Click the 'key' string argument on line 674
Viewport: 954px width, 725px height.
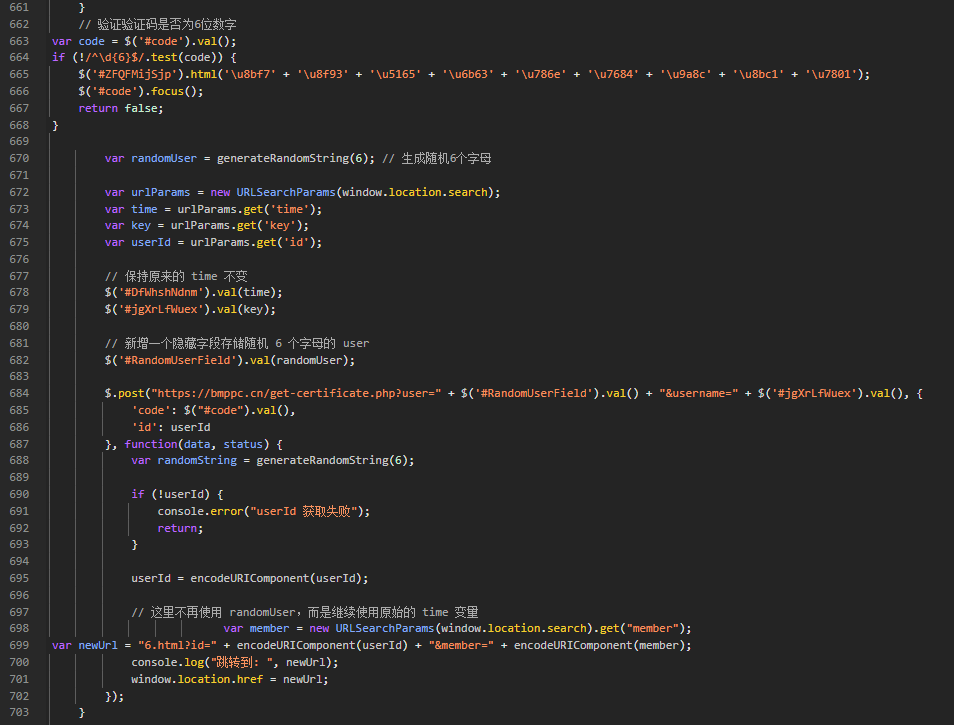pyautogui.click(x=279, y=226)
